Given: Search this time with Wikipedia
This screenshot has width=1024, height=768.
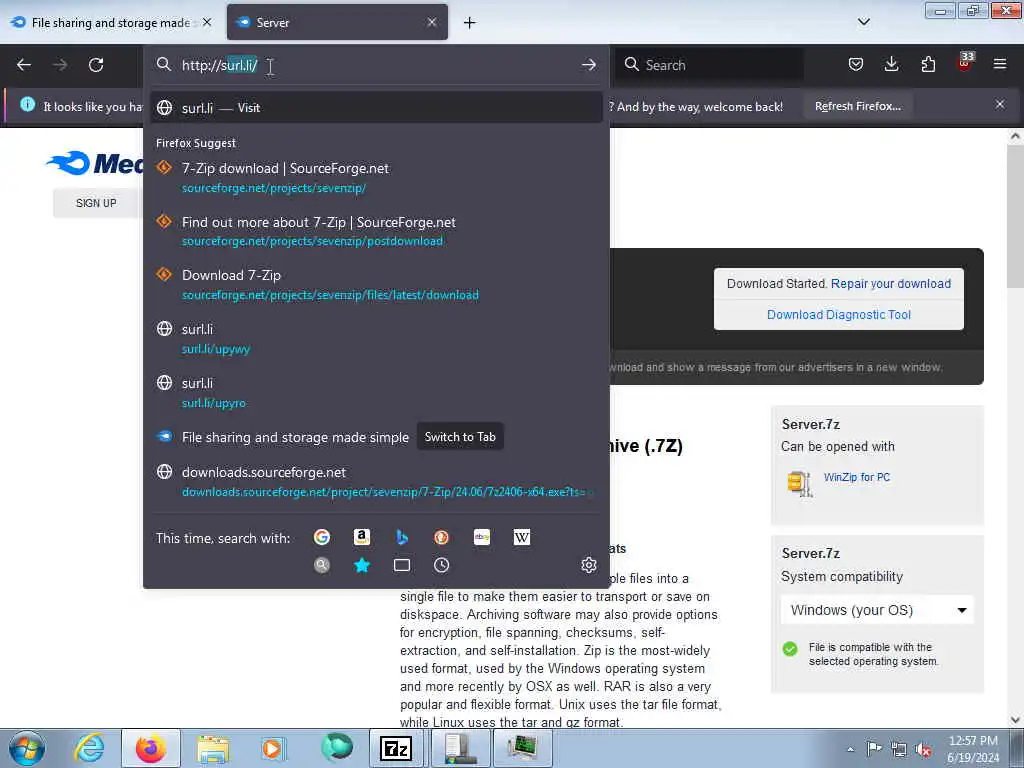Looking at the screenshot, I should tap(522, 537).
